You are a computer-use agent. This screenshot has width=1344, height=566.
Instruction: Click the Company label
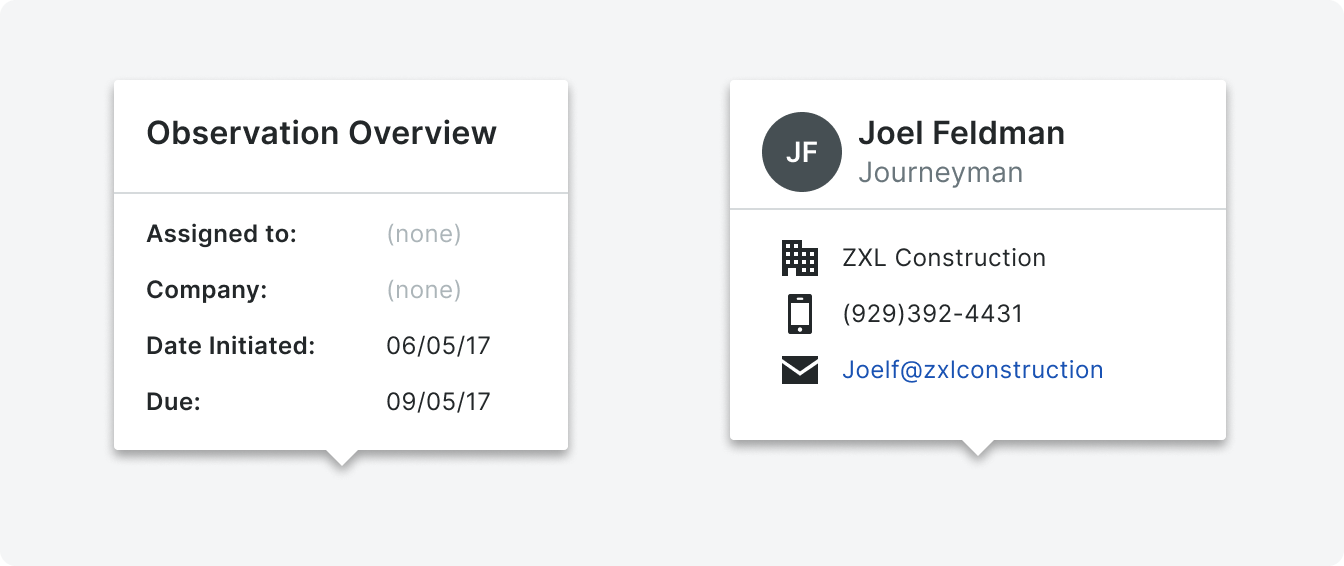[x=207, y=290]
